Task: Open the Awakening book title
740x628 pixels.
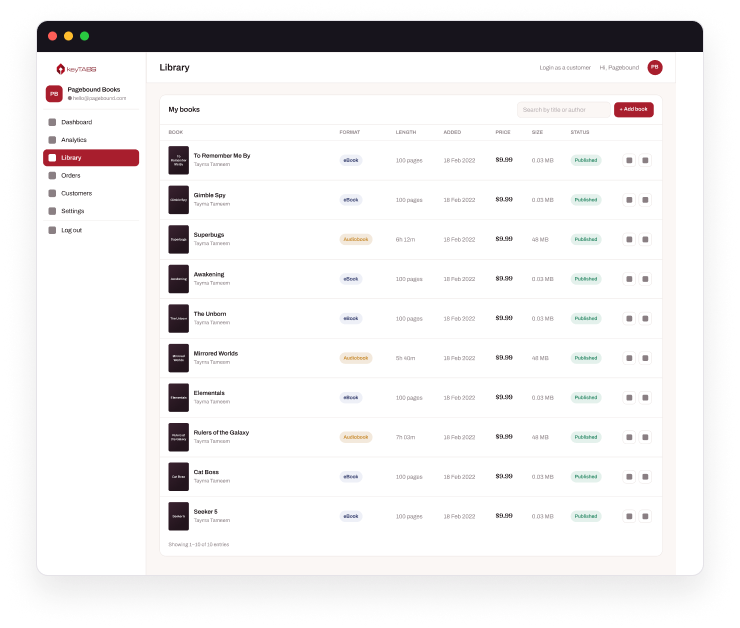Action: [x=209, y=275]
